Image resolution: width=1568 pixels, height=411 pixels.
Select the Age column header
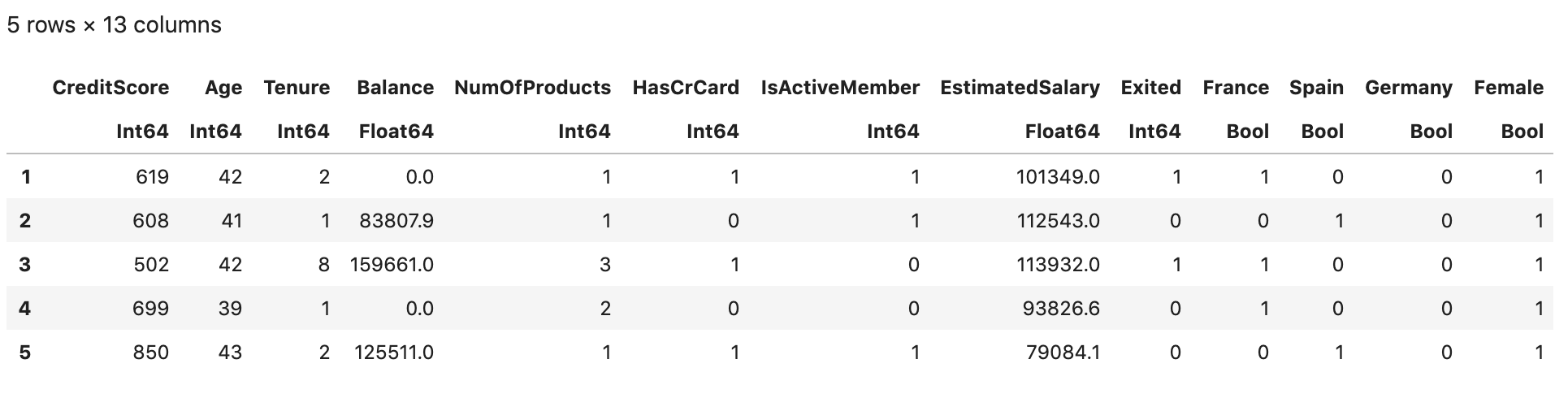[x=223, y=88]
